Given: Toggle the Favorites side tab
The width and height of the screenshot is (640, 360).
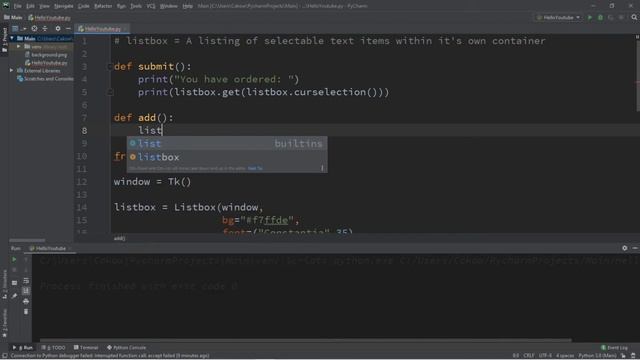Looking at the screenshot, I should (x=4, y=324).
